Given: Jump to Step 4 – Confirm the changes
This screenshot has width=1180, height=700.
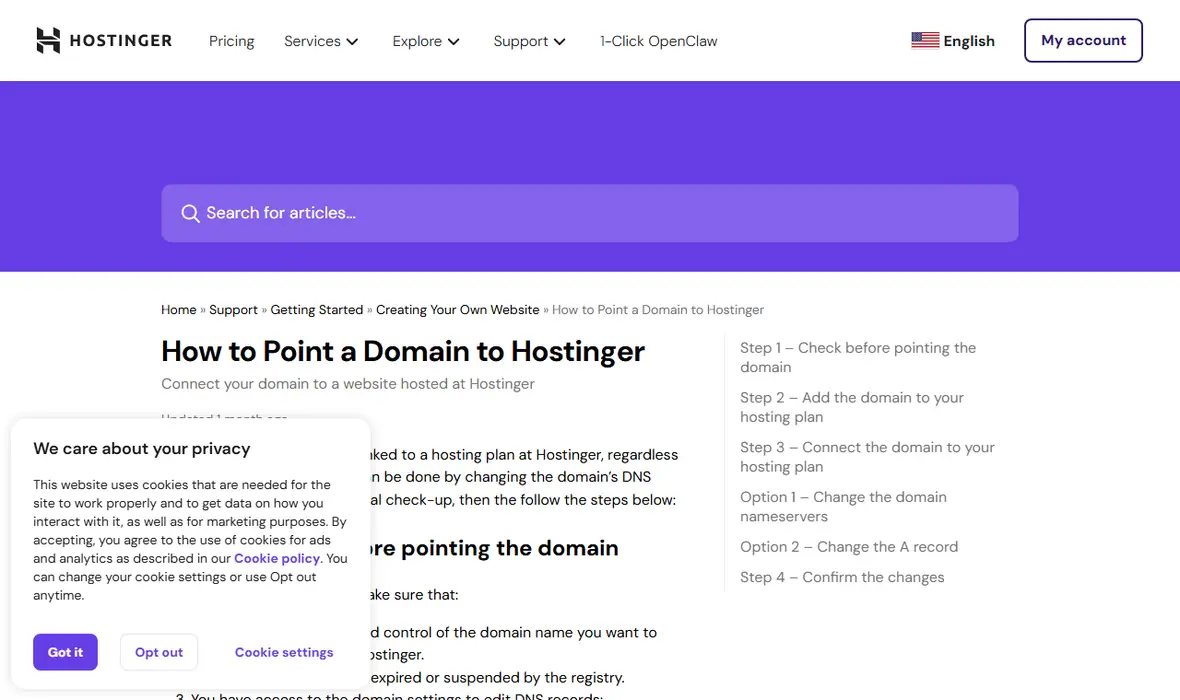Looking at the screenshot, I should pyautogui.click(x=842, y=577).
